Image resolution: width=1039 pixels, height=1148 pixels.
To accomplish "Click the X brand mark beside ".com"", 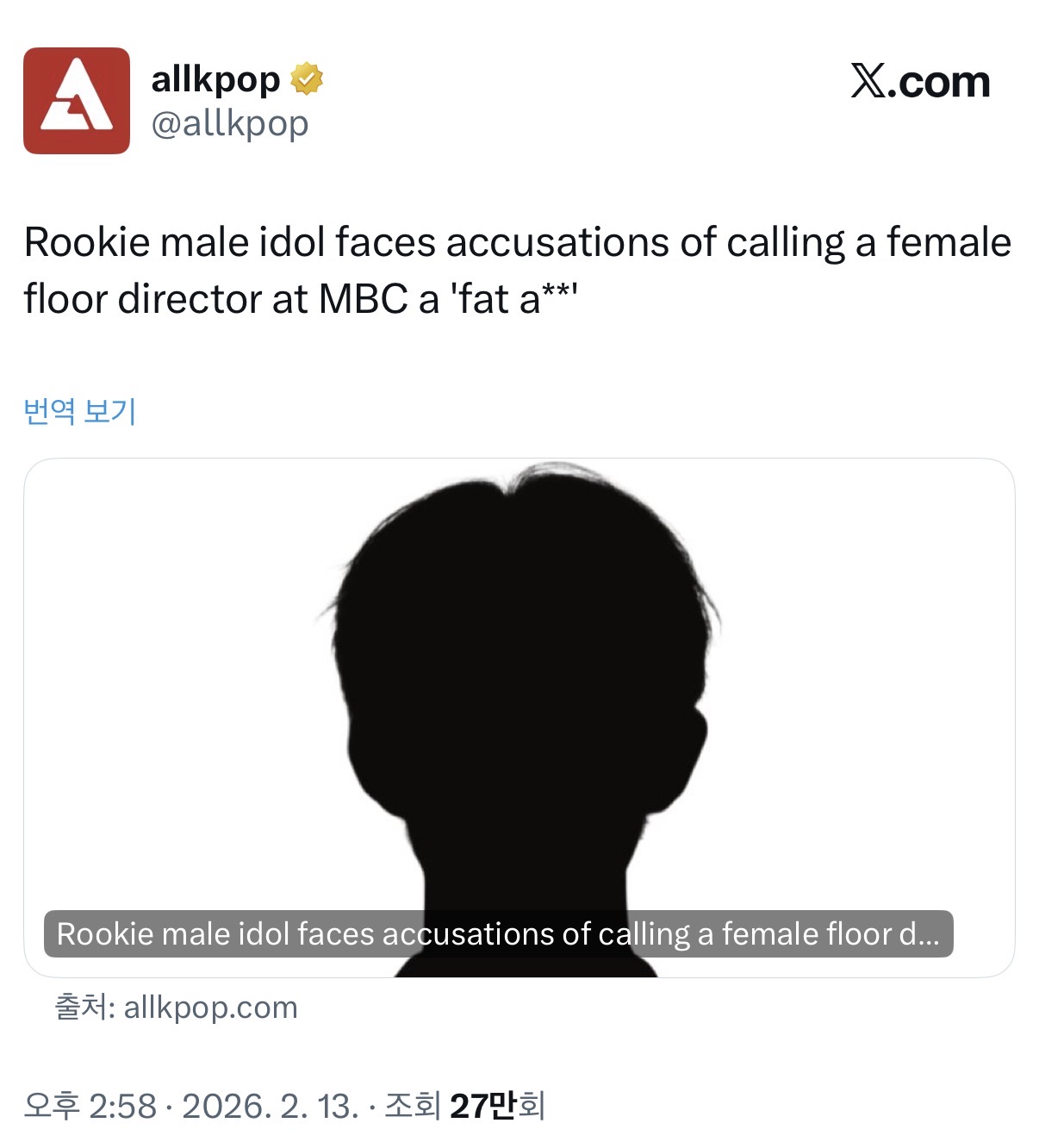I will click(866, 82).
